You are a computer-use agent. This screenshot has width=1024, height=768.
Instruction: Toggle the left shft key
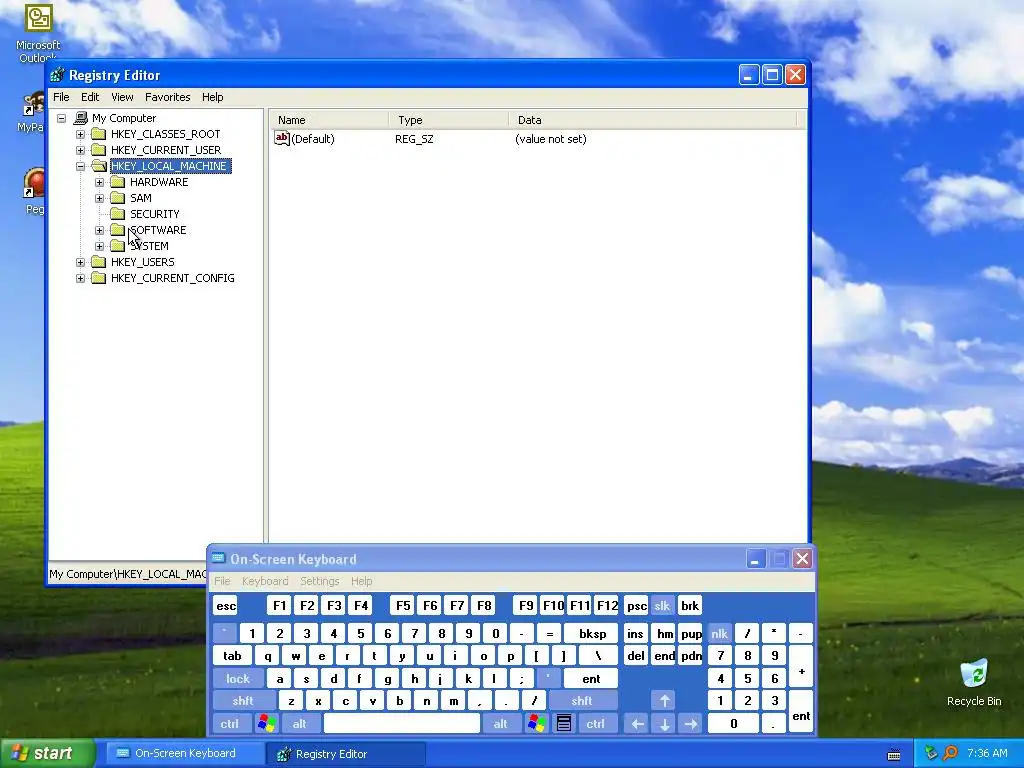[242, 701]
